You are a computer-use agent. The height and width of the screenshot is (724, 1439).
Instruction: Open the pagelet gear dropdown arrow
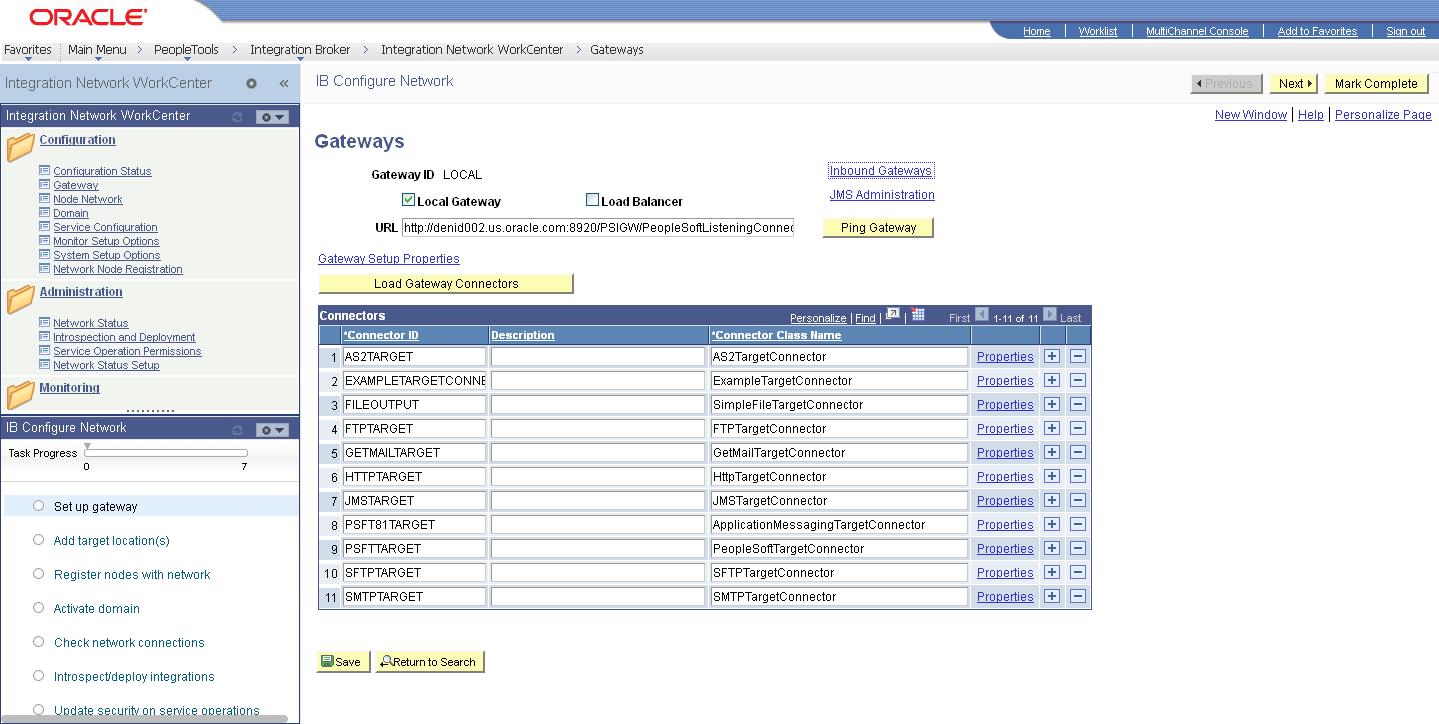[280, 117]
